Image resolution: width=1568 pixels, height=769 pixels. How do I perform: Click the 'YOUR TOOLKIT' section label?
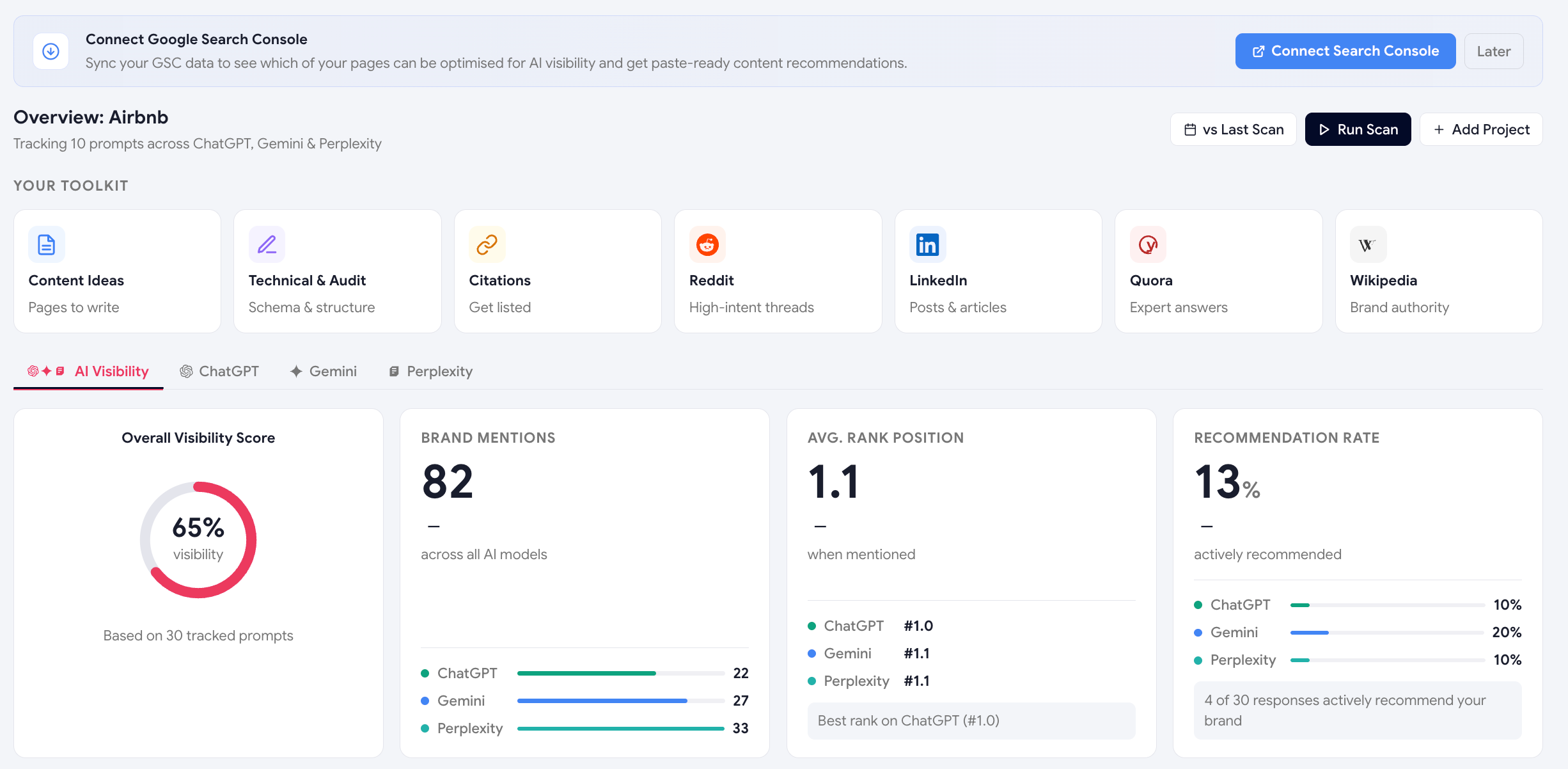(71, 186)
